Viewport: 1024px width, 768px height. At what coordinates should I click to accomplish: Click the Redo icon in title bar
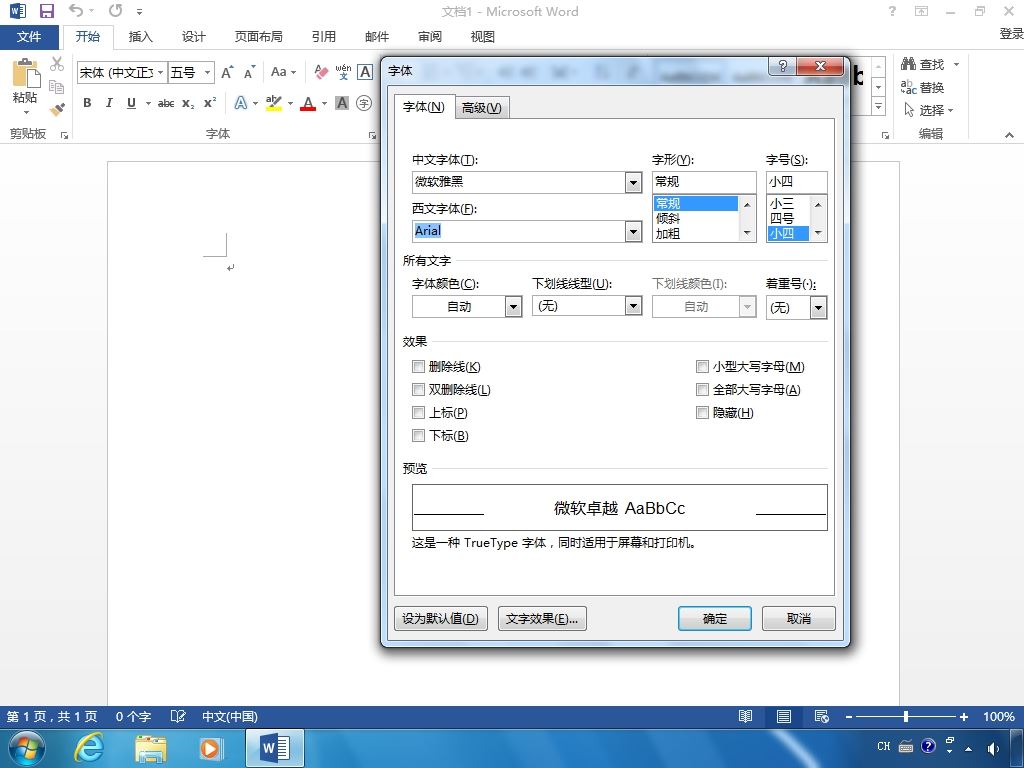point(116,10)
